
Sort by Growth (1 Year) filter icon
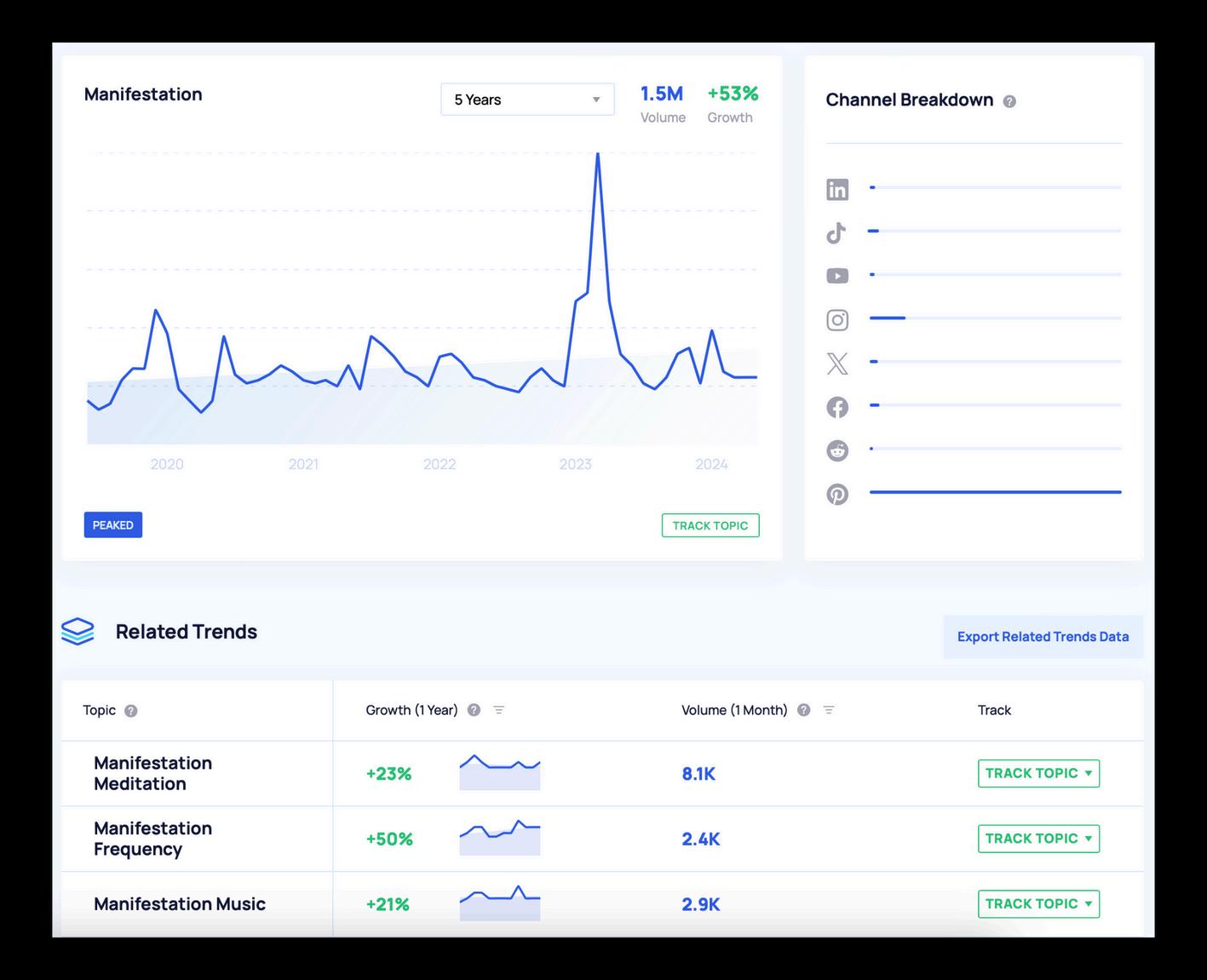click(x=499, y=710)
